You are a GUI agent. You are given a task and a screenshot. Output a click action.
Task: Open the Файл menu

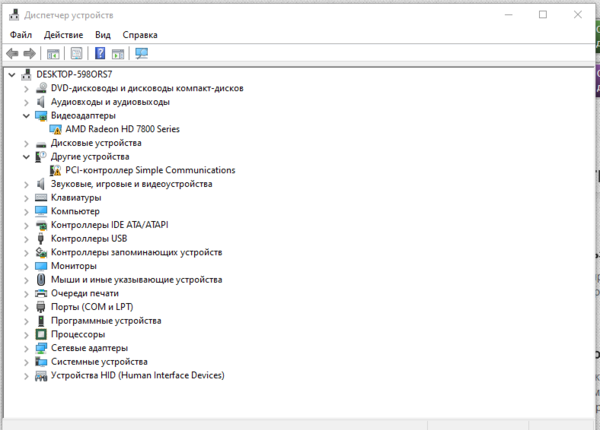pos(21,35)
